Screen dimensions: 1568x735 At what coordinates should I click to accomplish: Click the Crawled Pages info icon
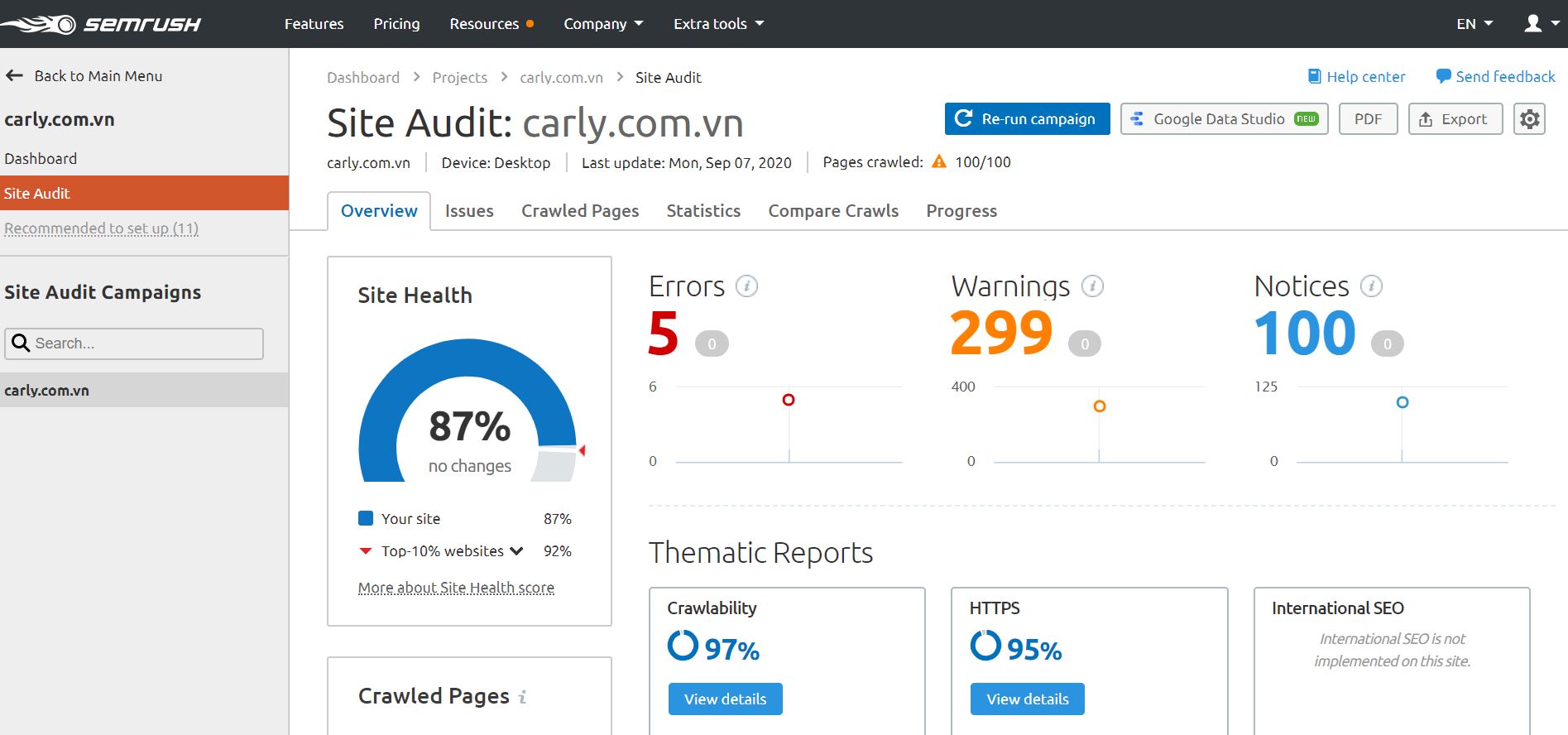pyautogui.click(x=522, y=697)
